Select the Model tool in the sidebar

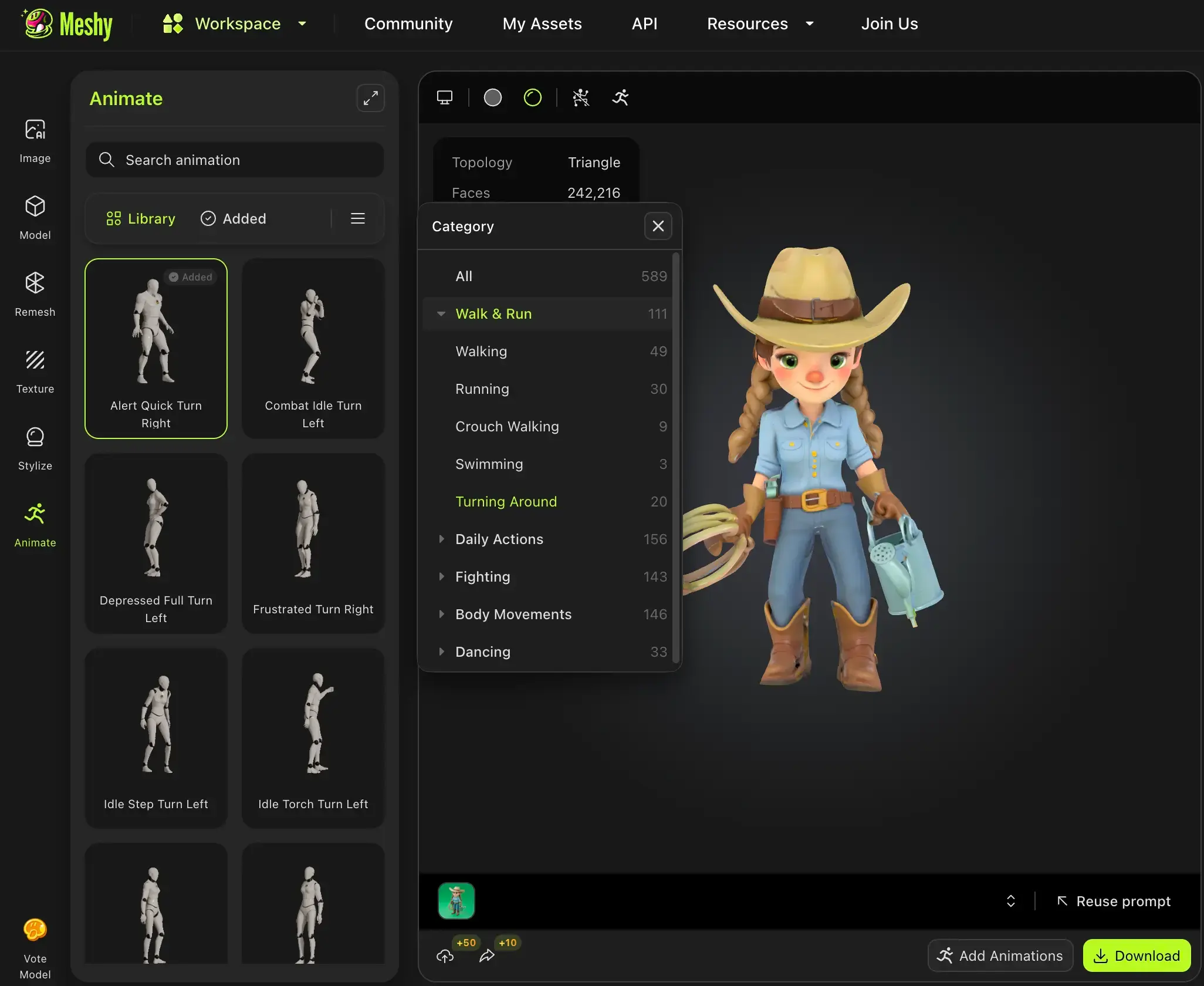35,217
